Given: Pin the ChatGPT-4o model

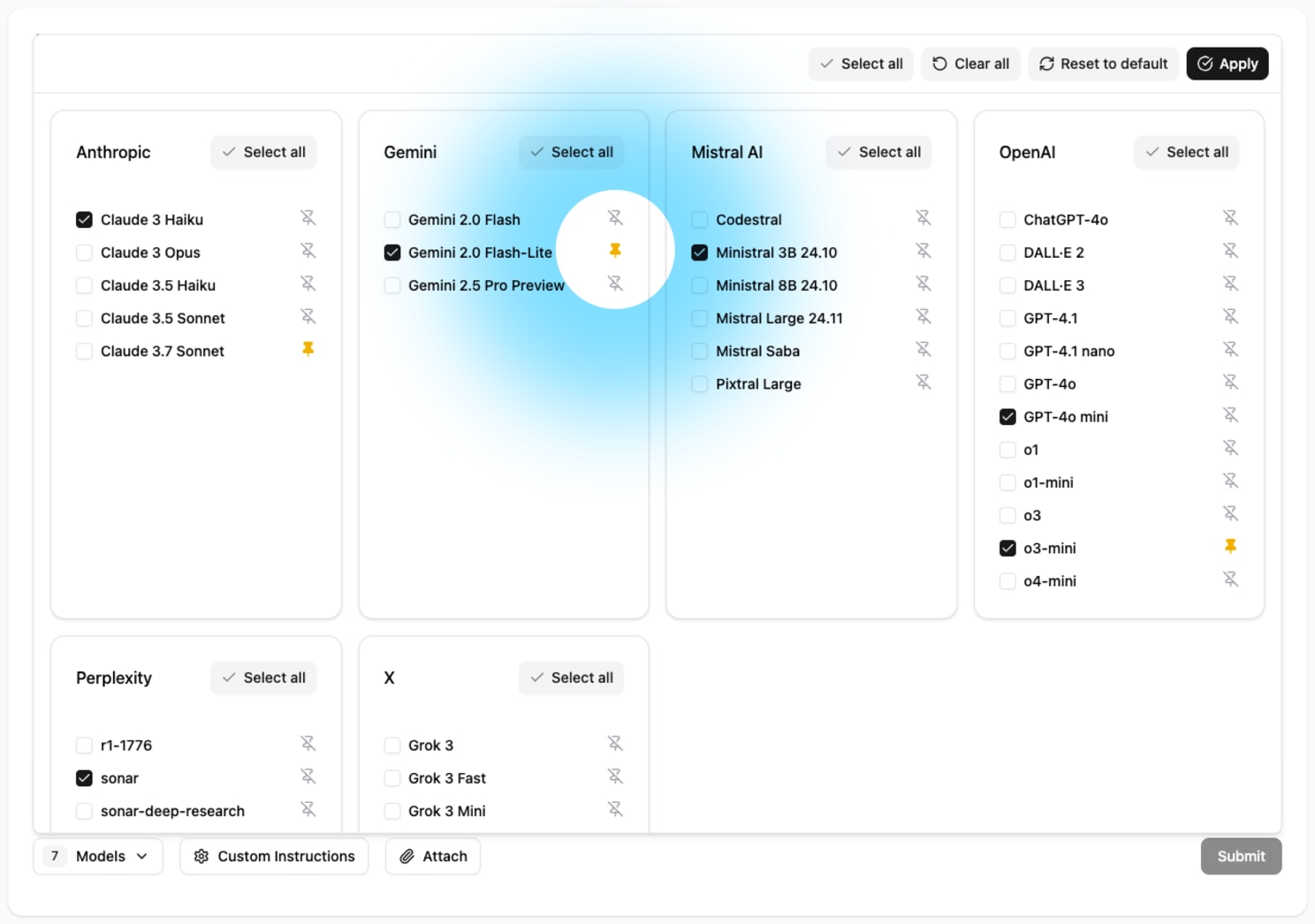Looking at the screenshot, I should pos(1230,217).
